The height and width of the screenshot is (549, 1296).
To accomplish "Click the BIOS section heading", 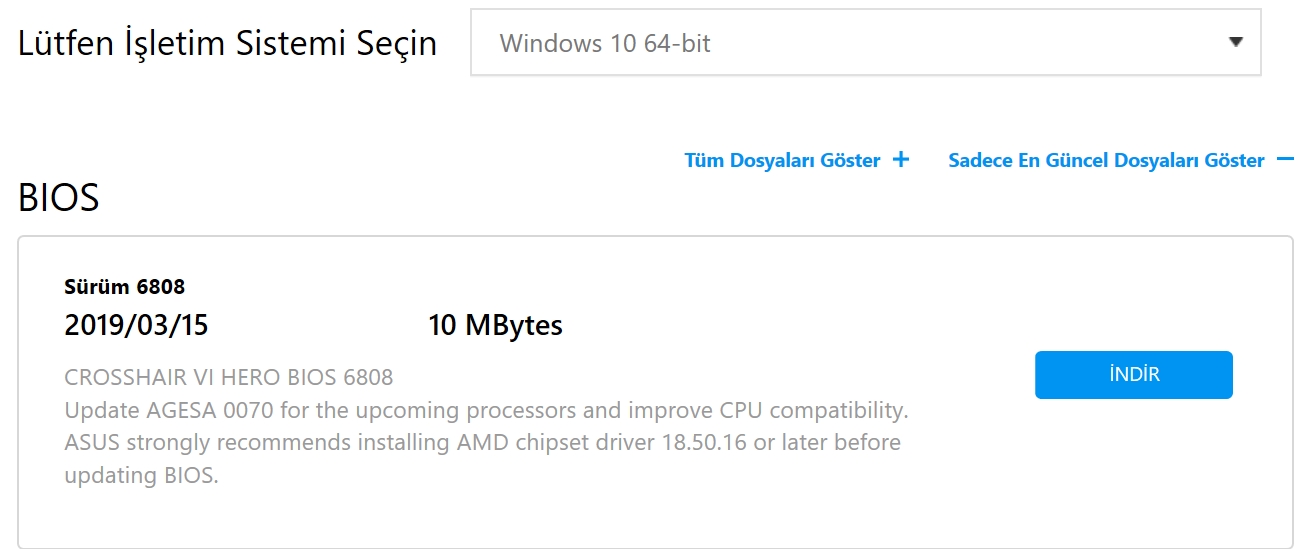I will click(x=59, y=198).
